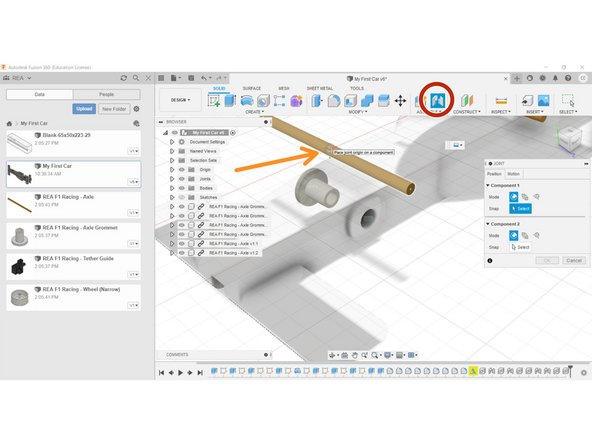This screenshot has height=444, width=592.
Task: Switch to the TOOLS tab
Action: click(357, 88)
